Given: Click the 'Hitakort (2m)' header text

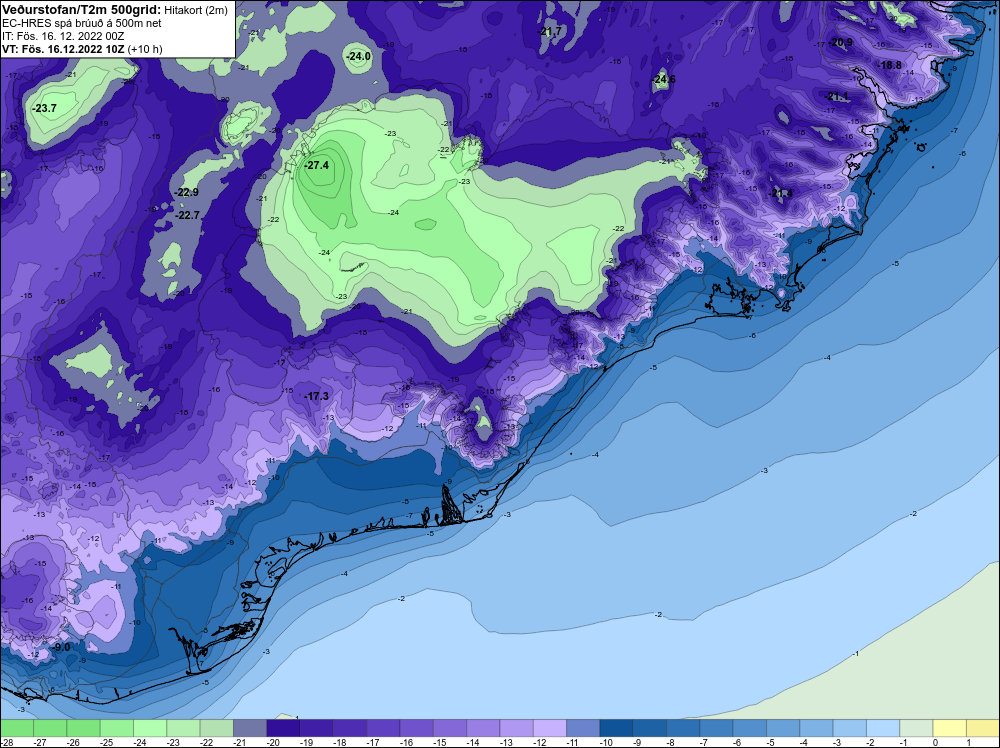Looking at the screenshot, I should (x=196, y=10).
